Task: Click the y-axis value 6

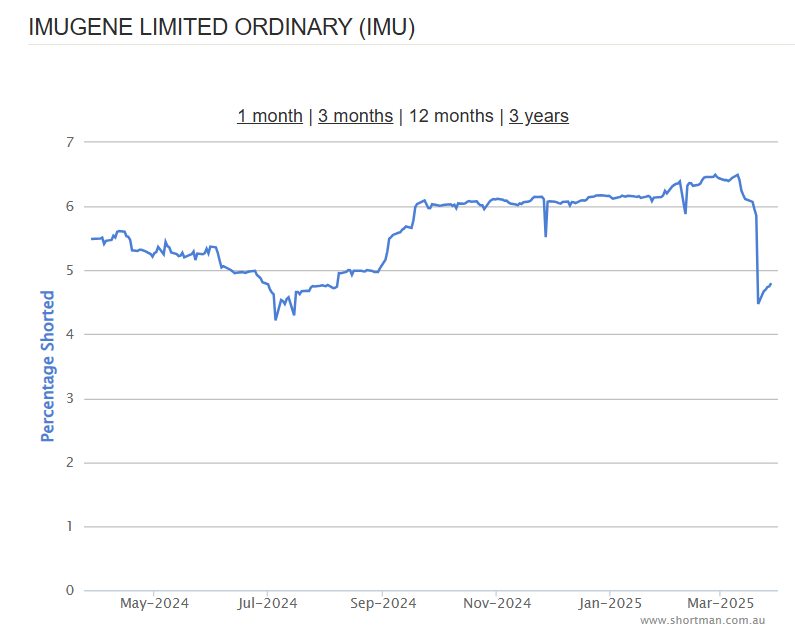Action: 70,206
